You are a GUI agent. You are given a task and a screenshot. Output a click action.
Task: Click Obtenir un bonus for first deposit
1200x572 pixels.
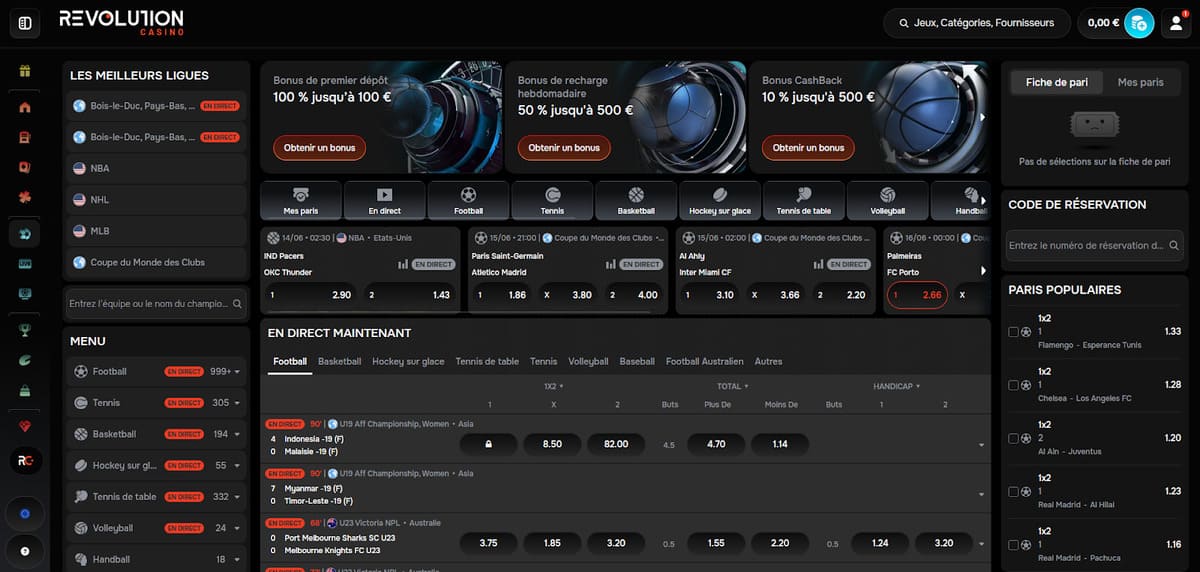pos(319,148)
